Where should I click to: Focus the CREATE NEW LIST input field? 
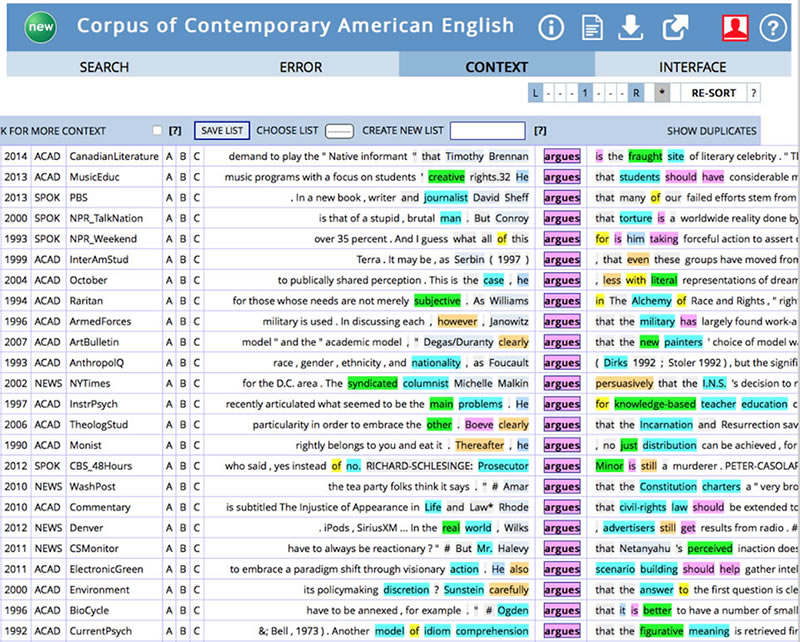[488, 131]
